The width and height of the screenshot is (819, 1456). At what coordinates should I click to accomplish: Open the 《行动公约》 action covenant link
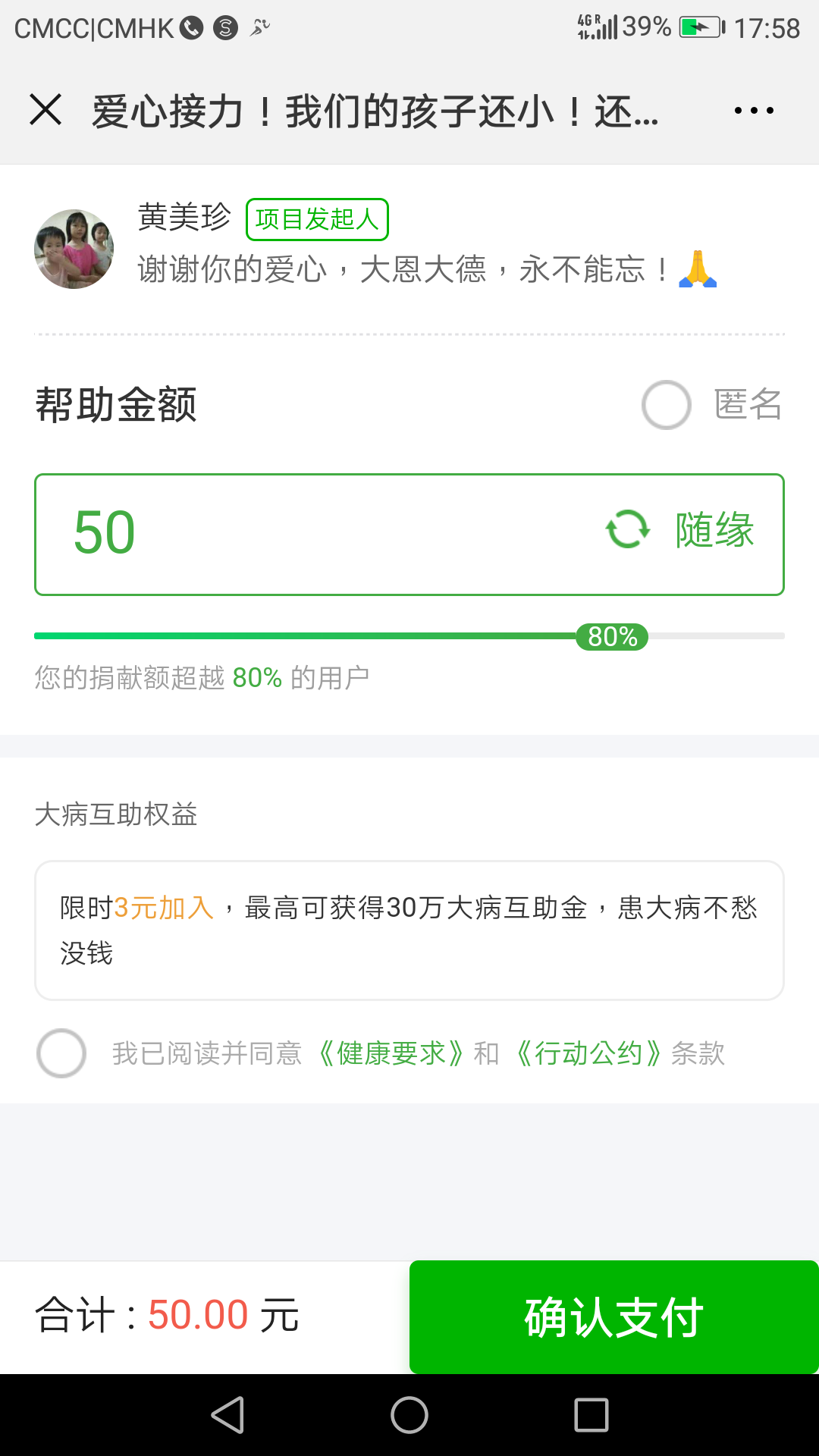pyautogui.click(x=588, y=1053)
